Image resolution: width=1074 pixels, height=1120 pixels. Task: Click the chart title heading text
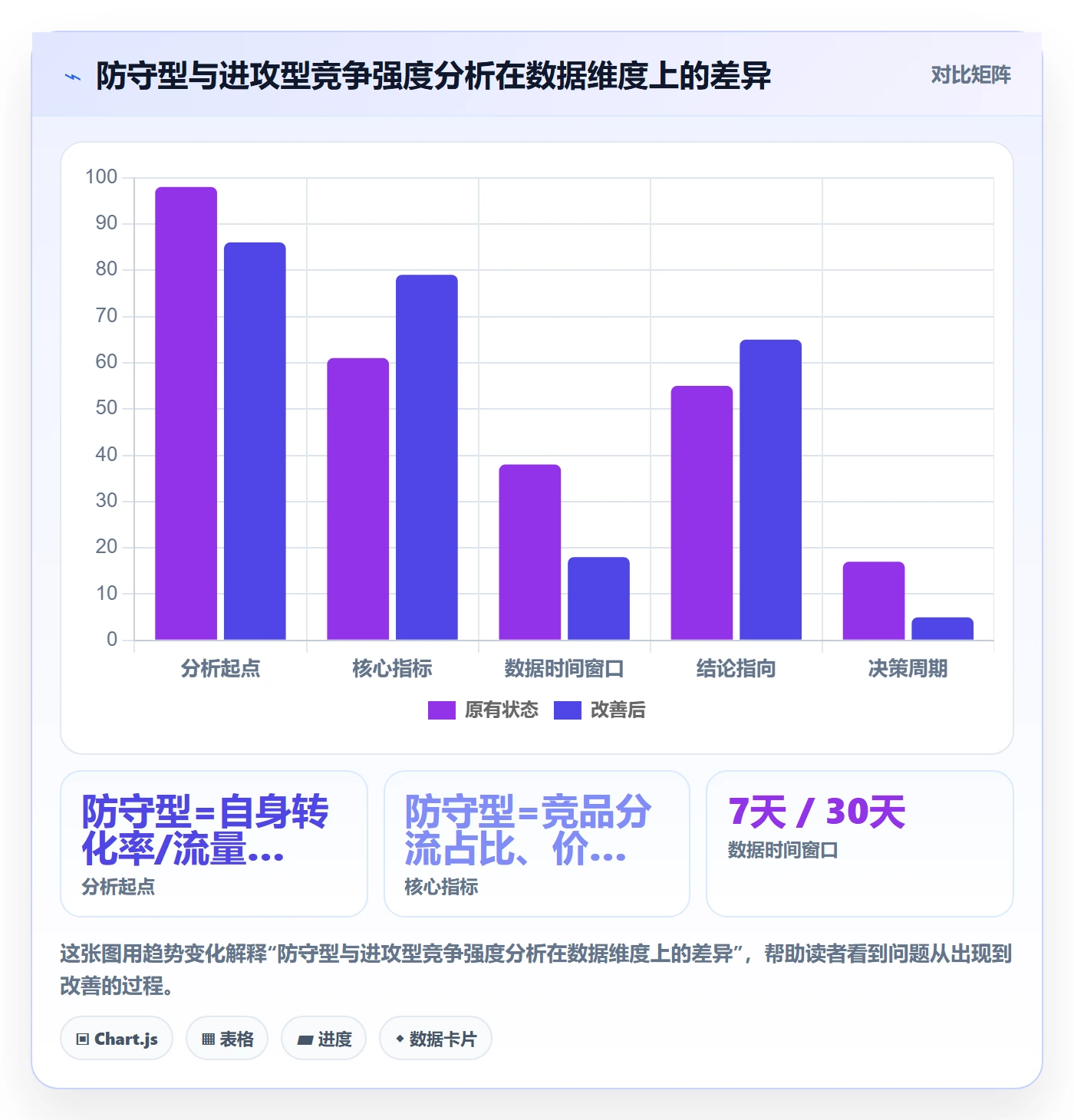click(x=433, y=76)
